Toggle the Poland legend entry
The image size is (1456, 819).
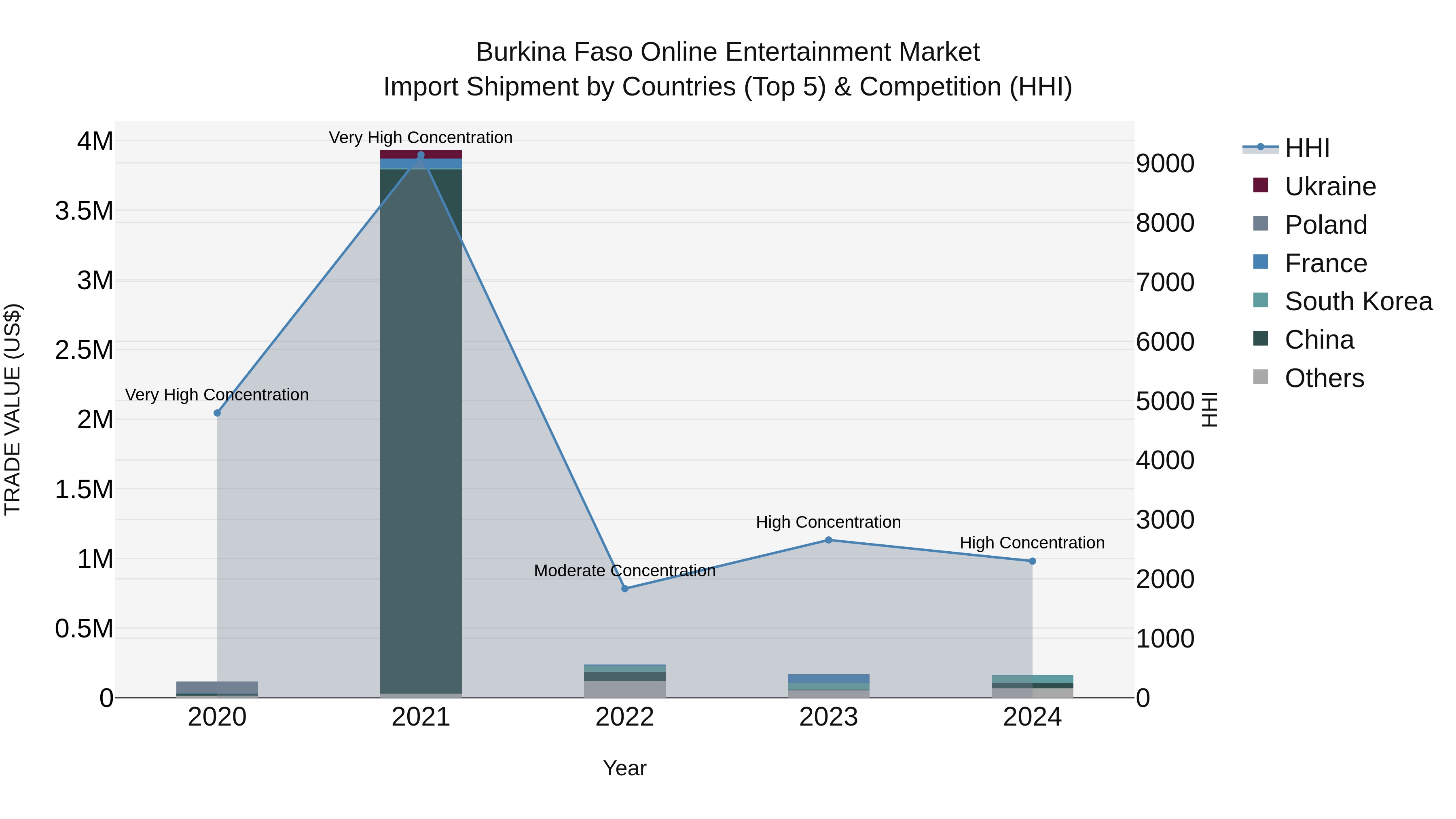point(1310,224)
